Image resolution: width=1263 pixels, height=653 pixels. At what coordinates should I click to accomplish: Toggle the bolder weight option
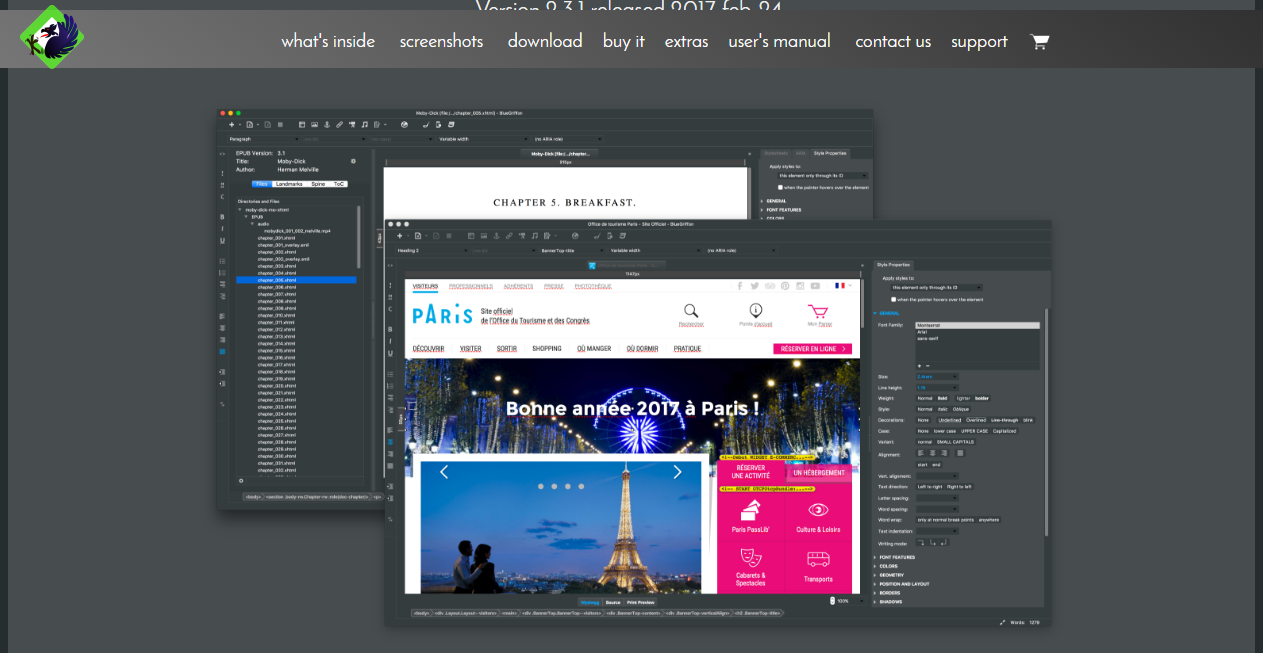pyautogui.click(x=982, y=398)
